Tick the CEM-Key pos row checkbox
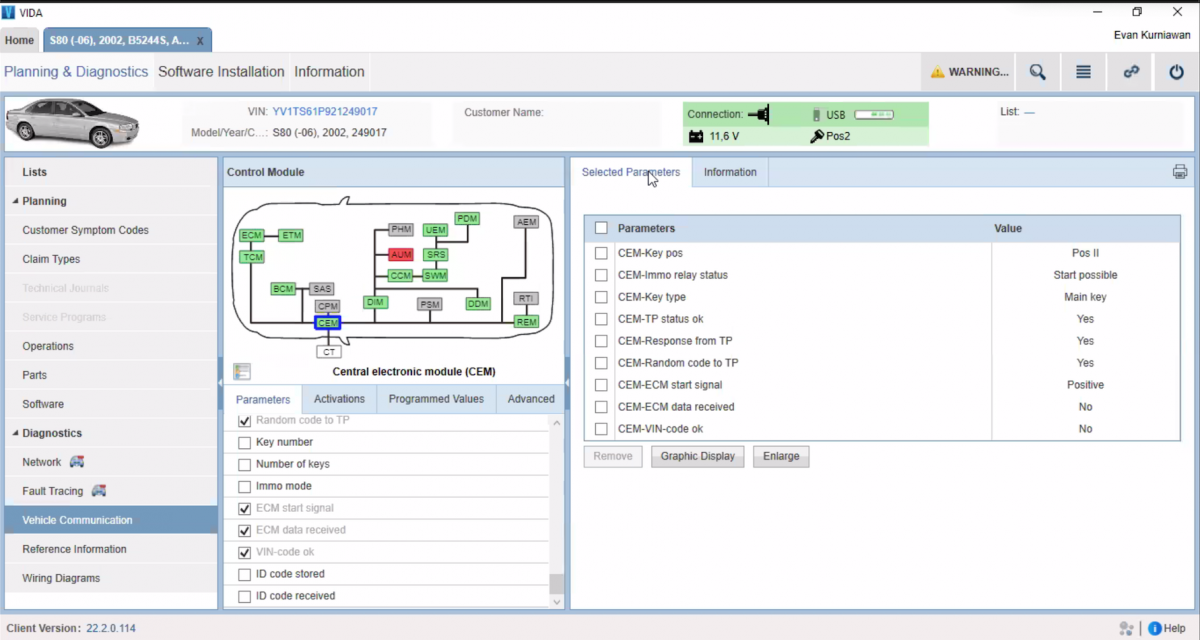The image size is (1200, 640). [x=601, y=253]
